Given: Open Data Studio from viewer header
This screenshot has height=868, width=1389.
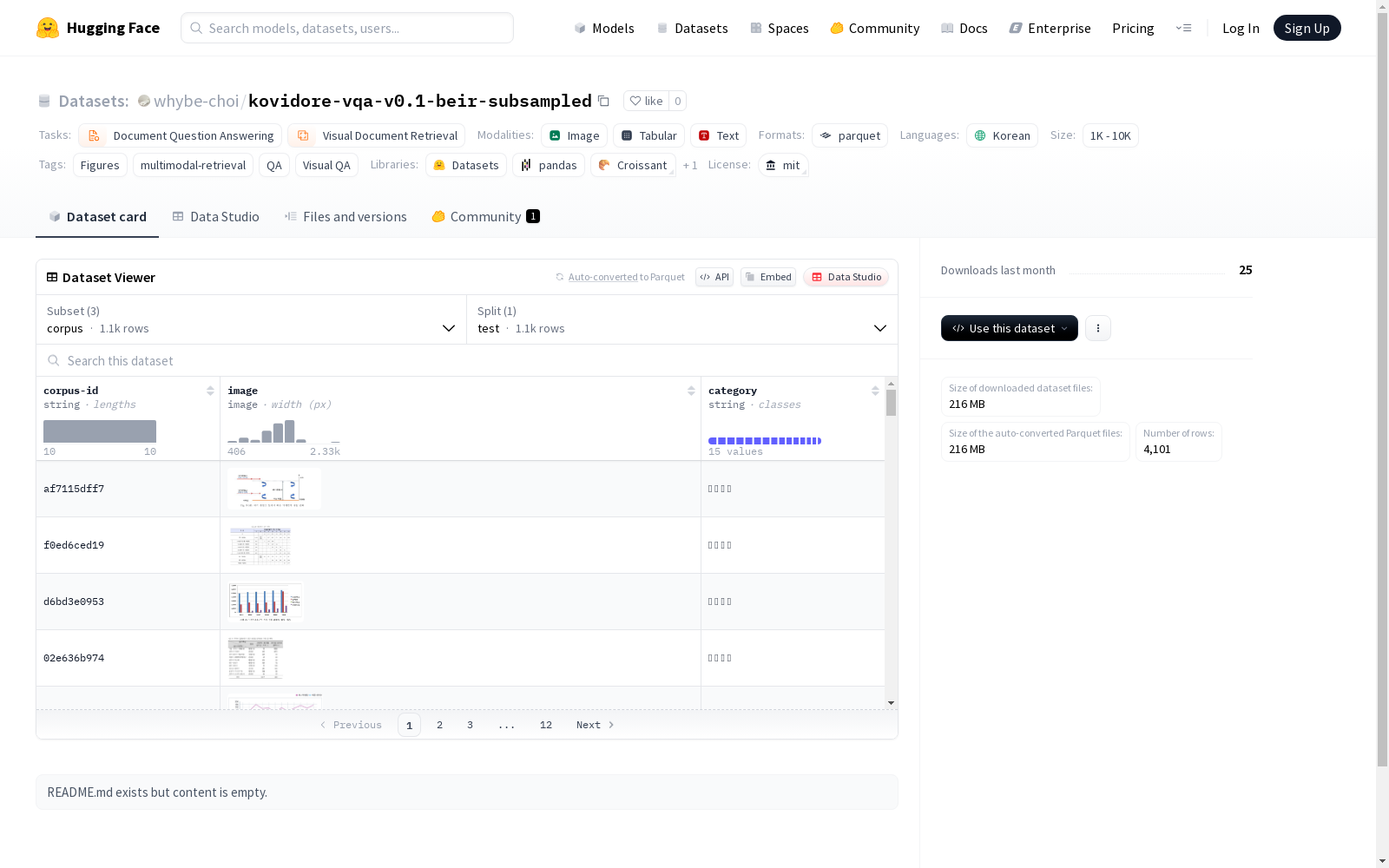Looking at the screenshot, I should pyautogui.click(x=846, y=277).
